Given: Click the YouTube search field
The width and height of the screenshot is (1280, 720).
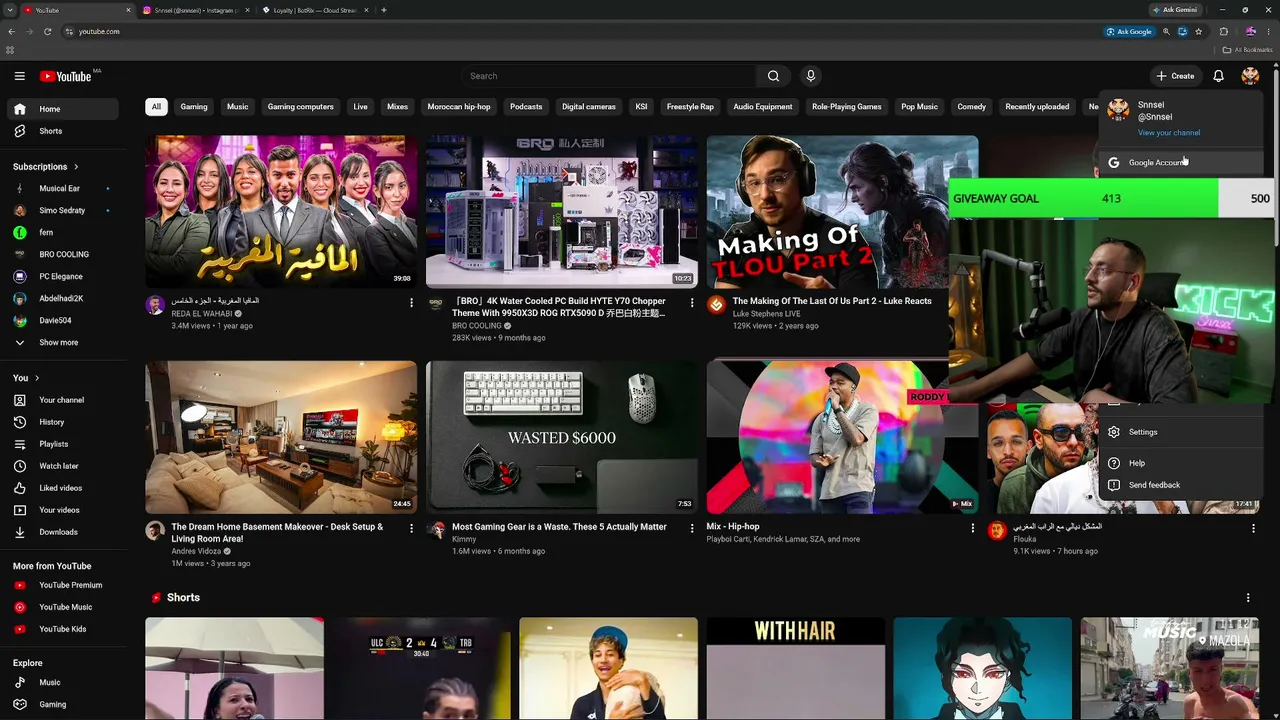Looking at the screenshot, I should point(609,76).
